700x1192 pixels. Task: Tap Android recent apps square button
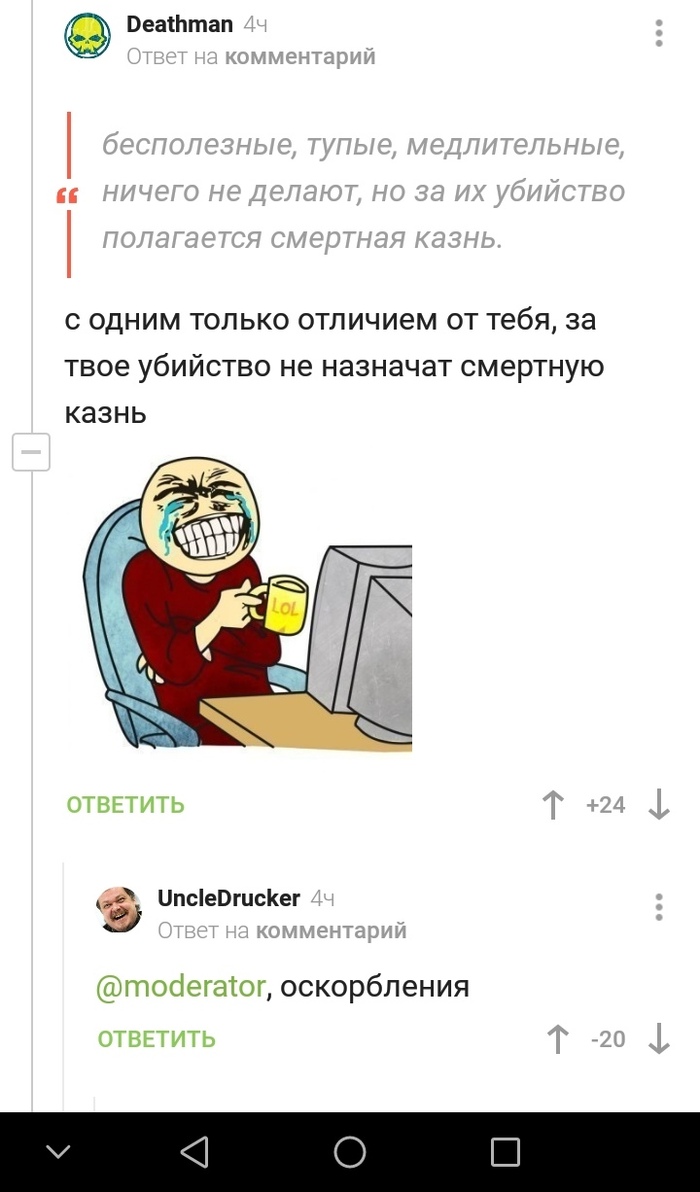pyautogui.click(x=505, y=1152)
